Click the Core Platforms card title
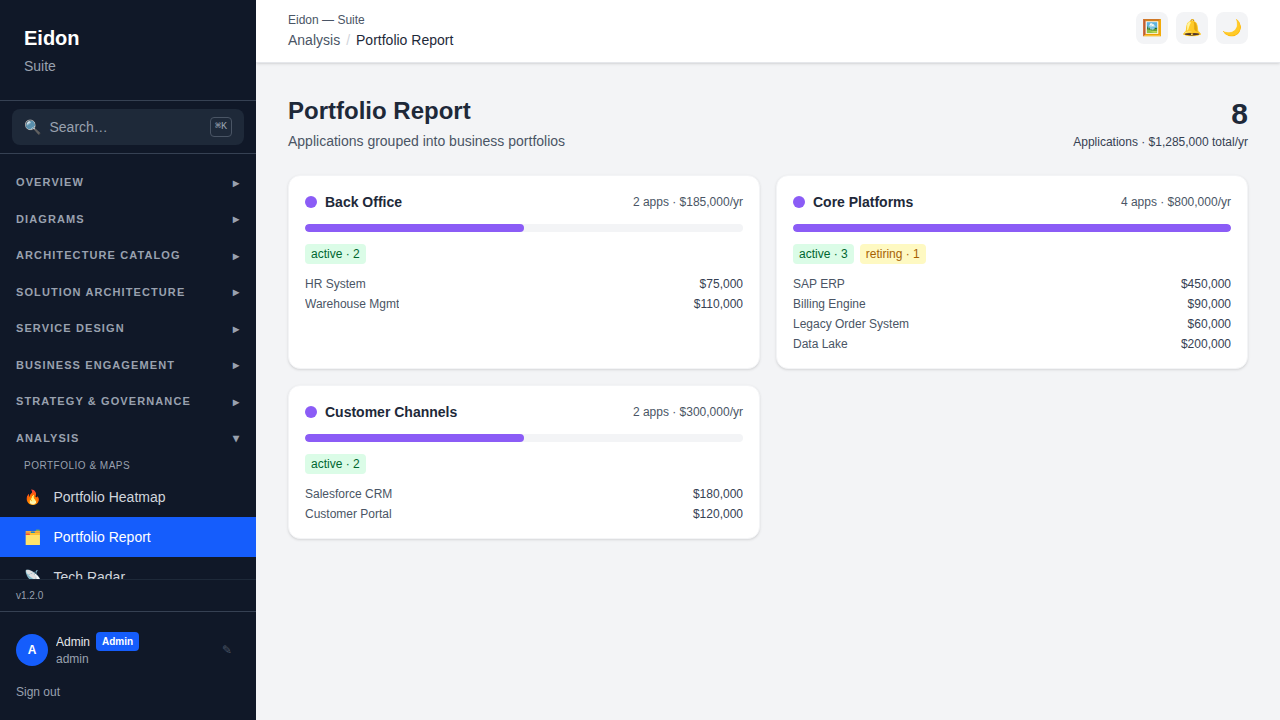This screenshot has width=1280, height=720. [863, 202]
